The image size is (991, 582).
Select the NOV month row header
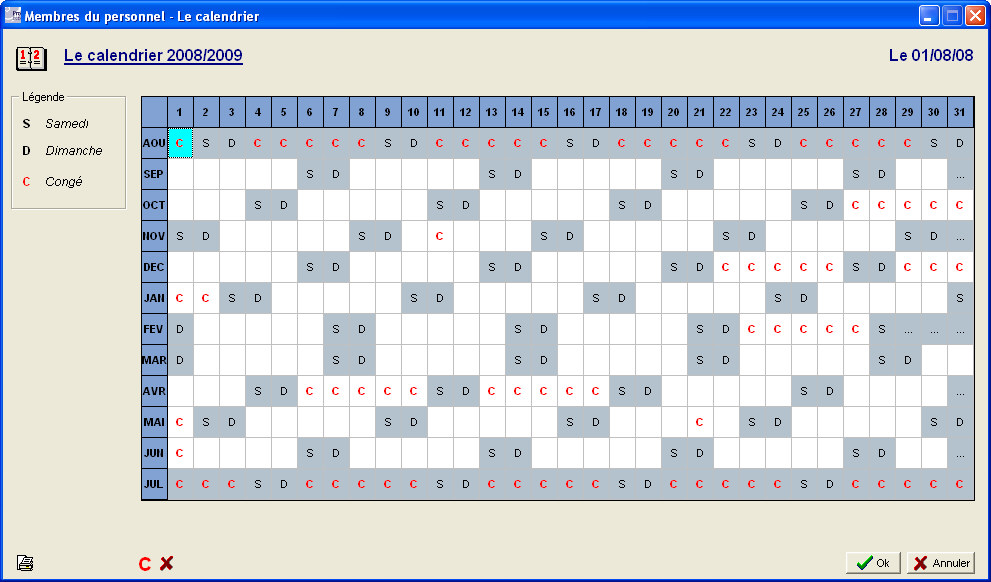[154, 236]
